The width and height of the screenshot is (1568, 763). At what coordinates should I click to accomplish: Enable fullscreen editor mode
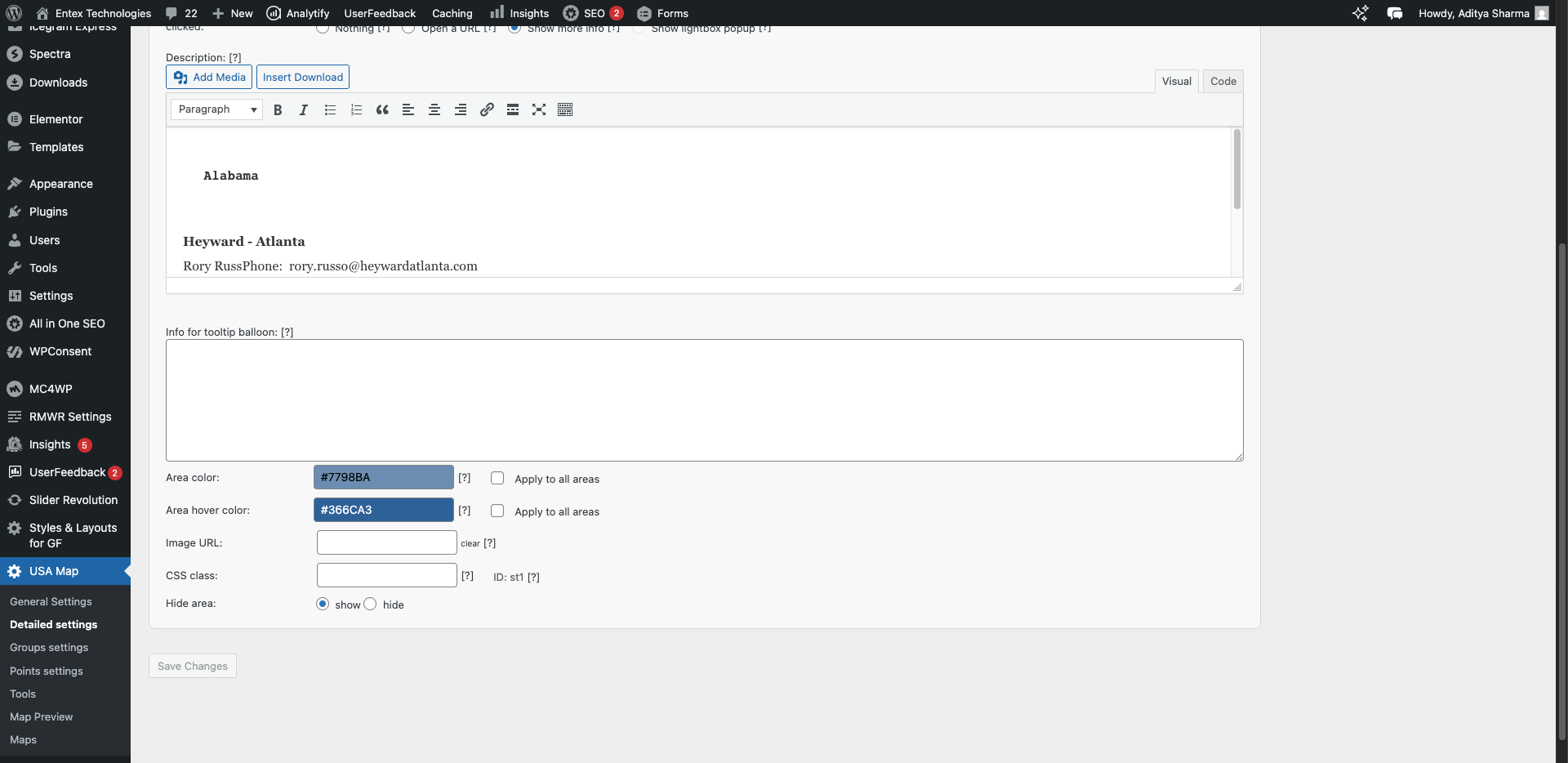(x=539, y=109)
